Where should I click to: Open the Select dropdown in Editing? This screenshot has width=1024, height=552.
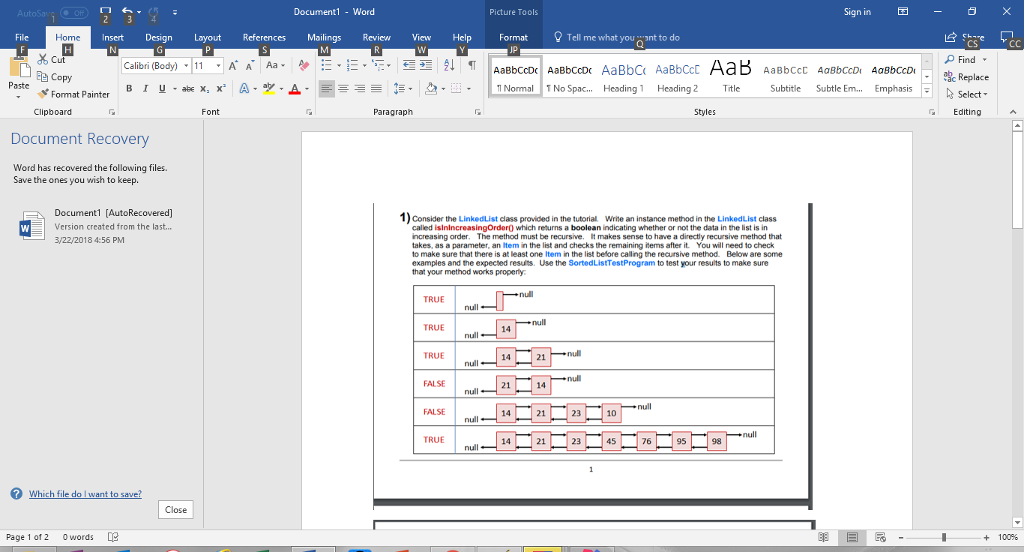tap(968, 94)
